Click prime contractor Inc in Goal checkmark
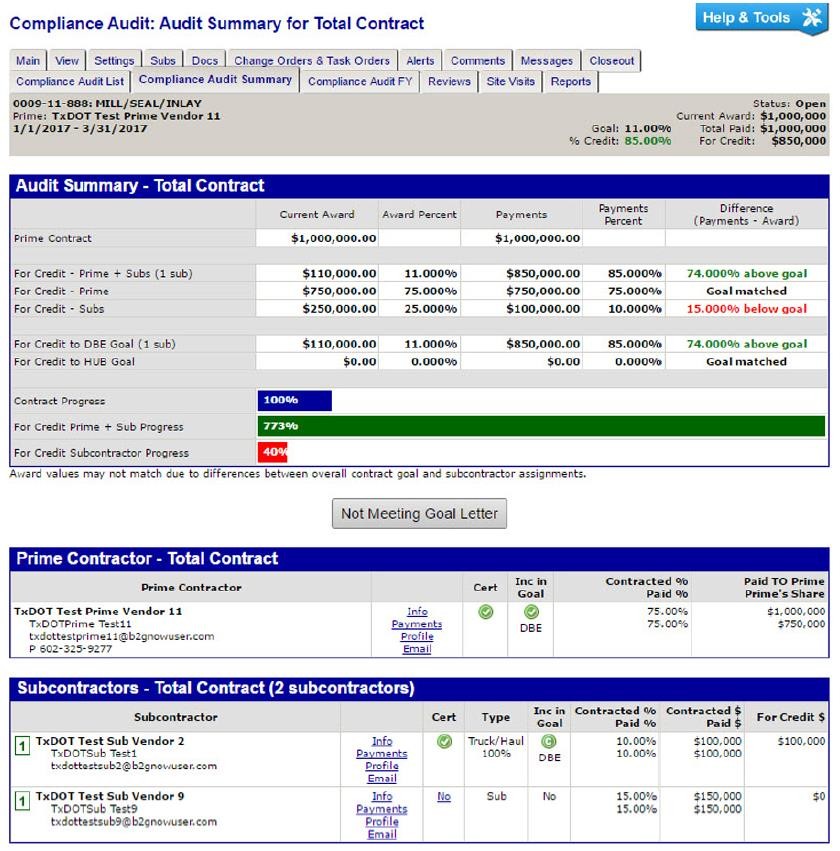Screen dimensions: 840x851 click(x=531, y=612)
